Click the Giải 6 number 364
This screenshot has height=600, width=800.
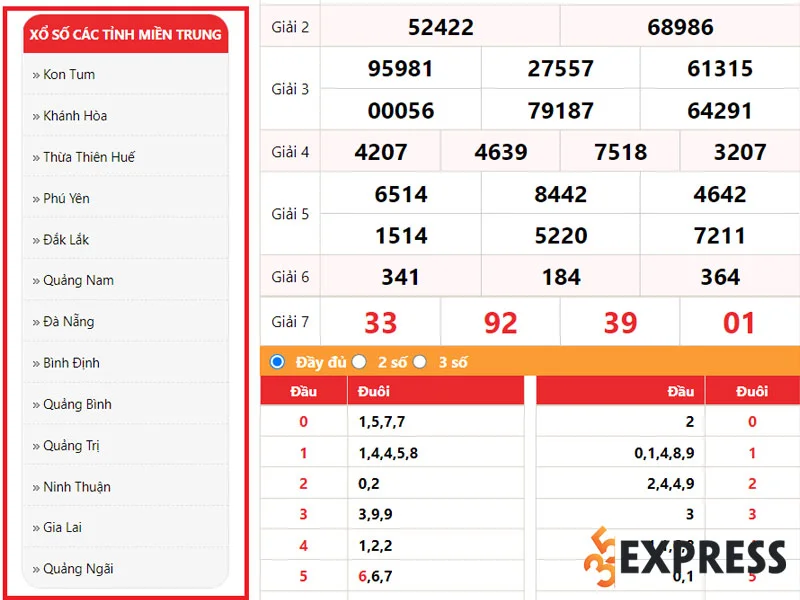coord(720,277)
